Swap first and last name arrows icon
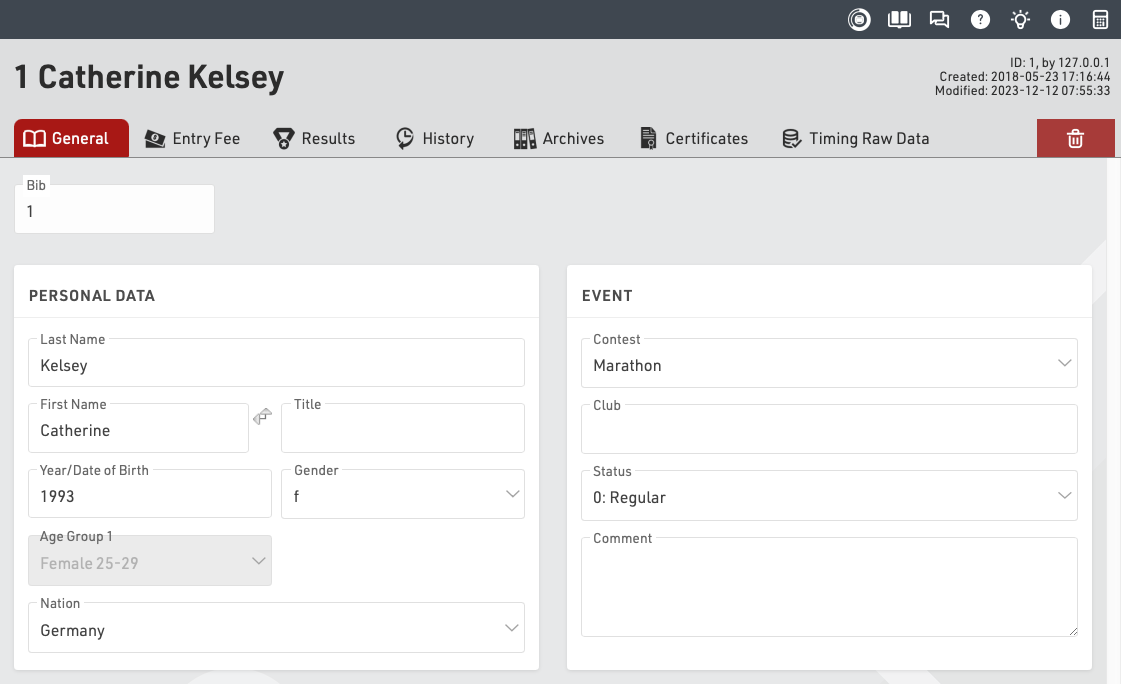1121x684 pixels. (x=263, y=417)
